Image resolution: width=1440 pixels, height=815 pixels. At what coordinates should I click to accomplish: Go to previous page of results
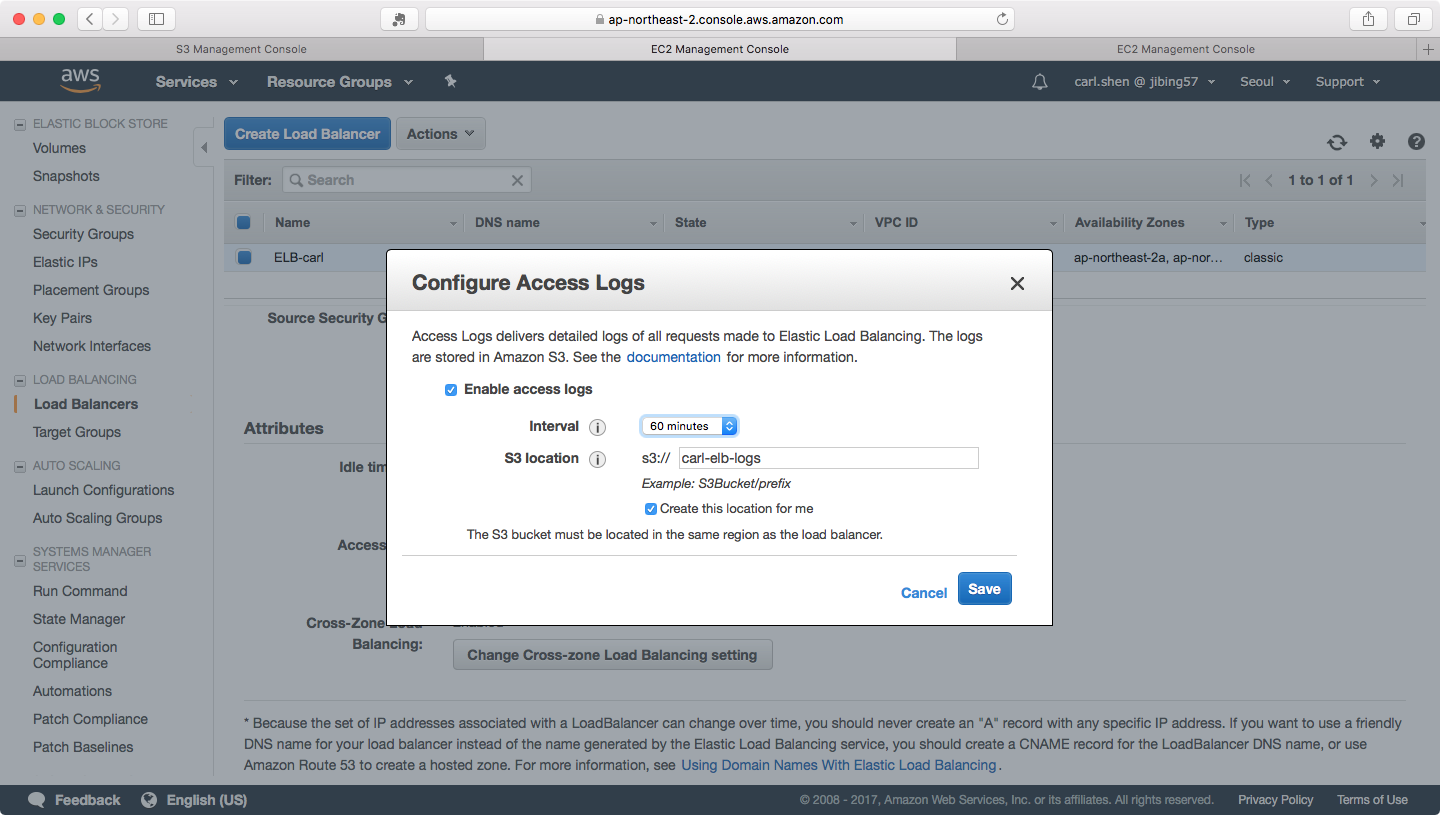1269,180
